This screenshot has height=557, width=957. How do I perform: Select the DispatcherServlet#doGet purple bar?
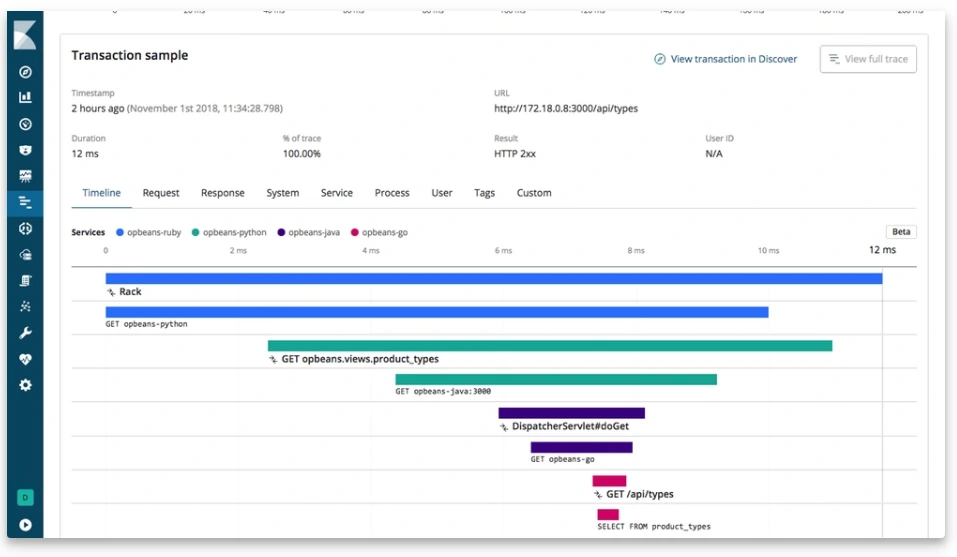click(571, 414)
